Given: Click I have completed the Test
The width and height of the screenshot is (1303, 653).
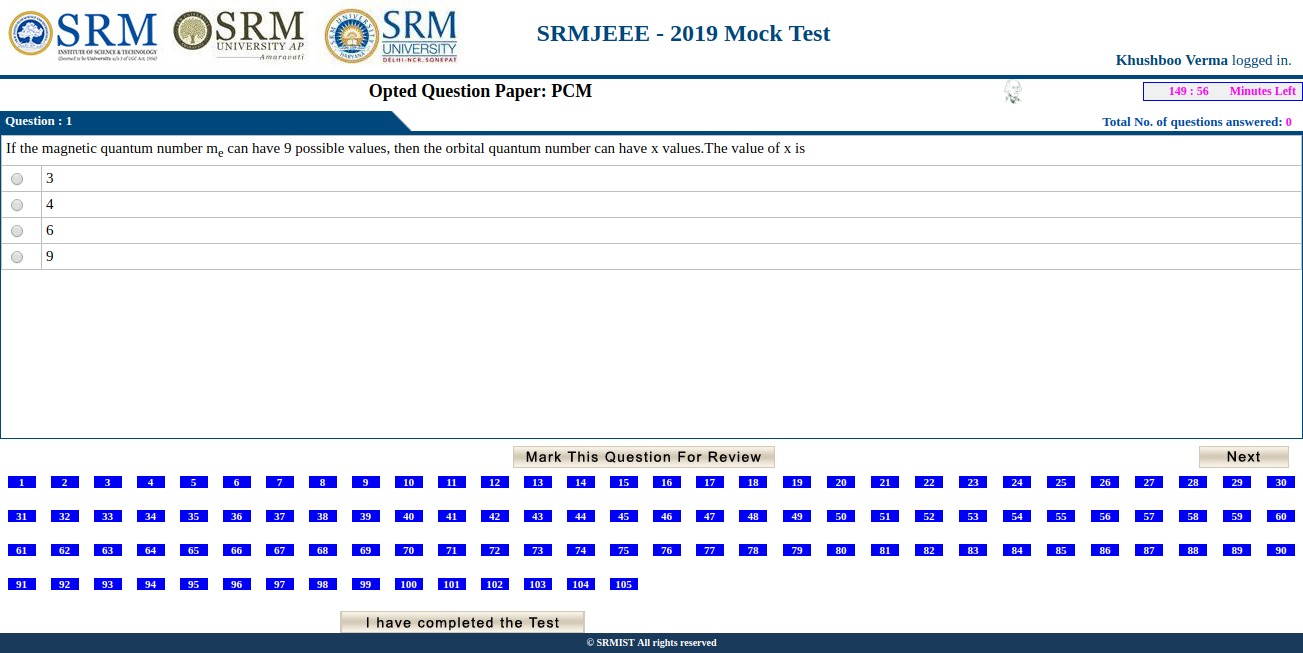Looking at the screenshot, I should coord(461,621).
